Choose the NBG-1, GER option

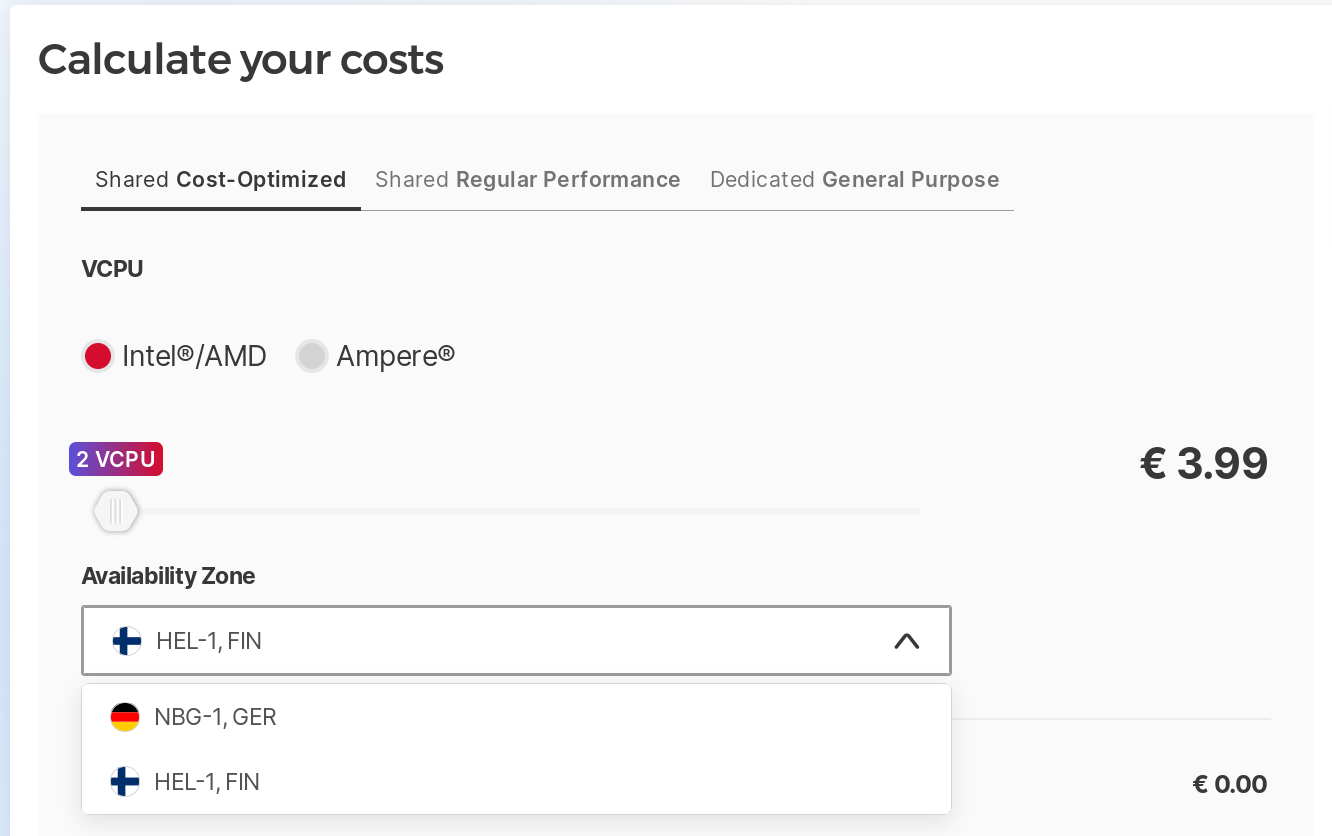click(x=215, y=717)
